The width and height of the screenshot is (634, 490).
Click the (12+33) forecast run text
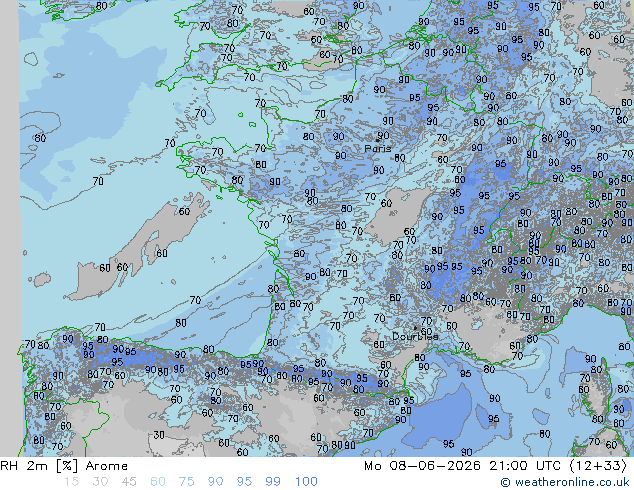(598, 466)
